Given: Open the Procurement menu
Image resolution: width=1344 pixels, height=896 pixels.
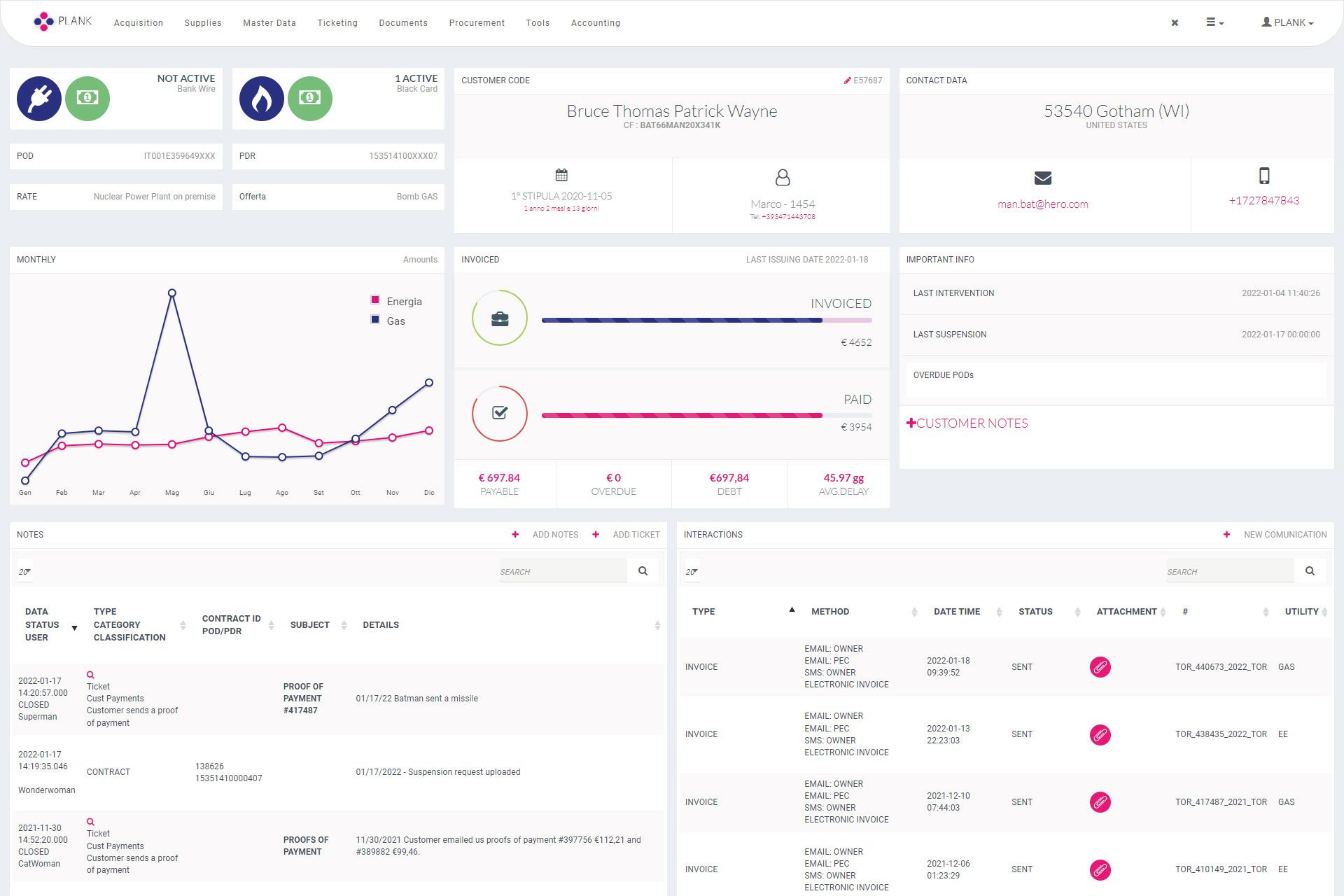Looking at the screenshot, I should [477, 23].
